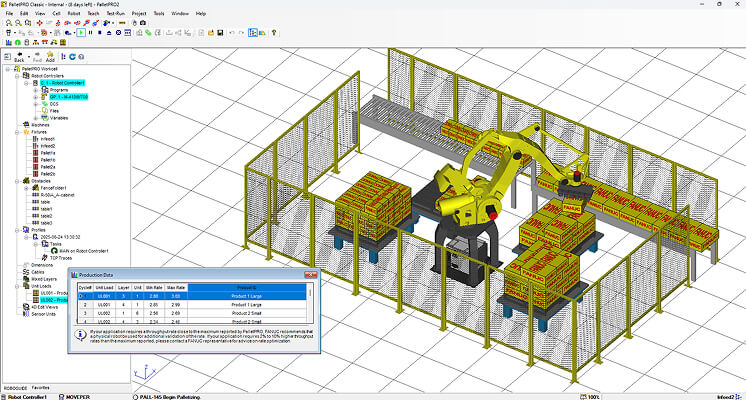
Task: Click the help question mark icon
Action: (274, 33)
